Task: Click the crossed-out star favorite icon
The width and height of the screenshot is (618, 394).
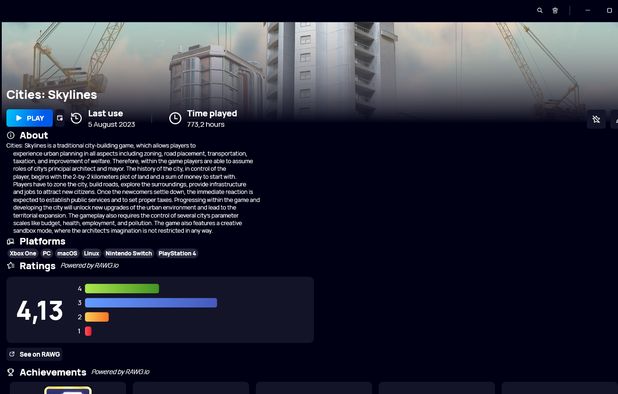Action: point(596,119)
